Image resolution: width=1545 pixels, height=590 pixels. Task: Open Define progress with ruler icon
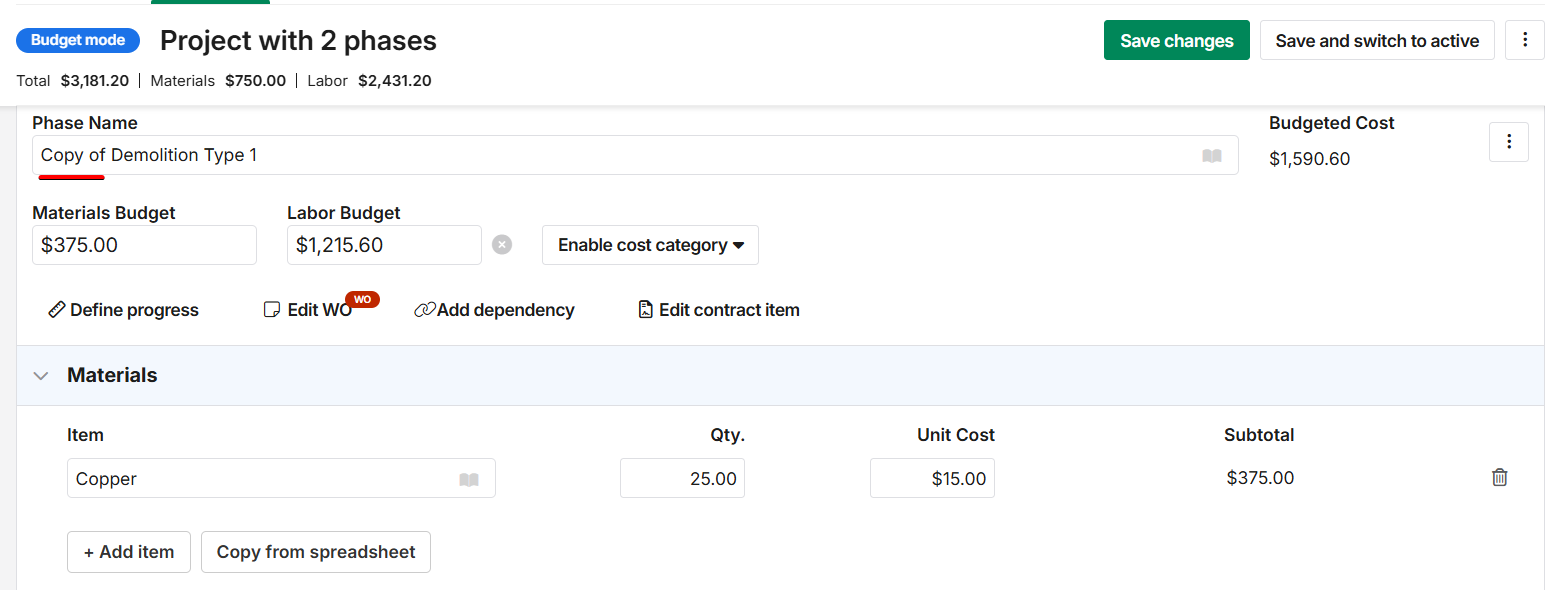pos(124,310)
